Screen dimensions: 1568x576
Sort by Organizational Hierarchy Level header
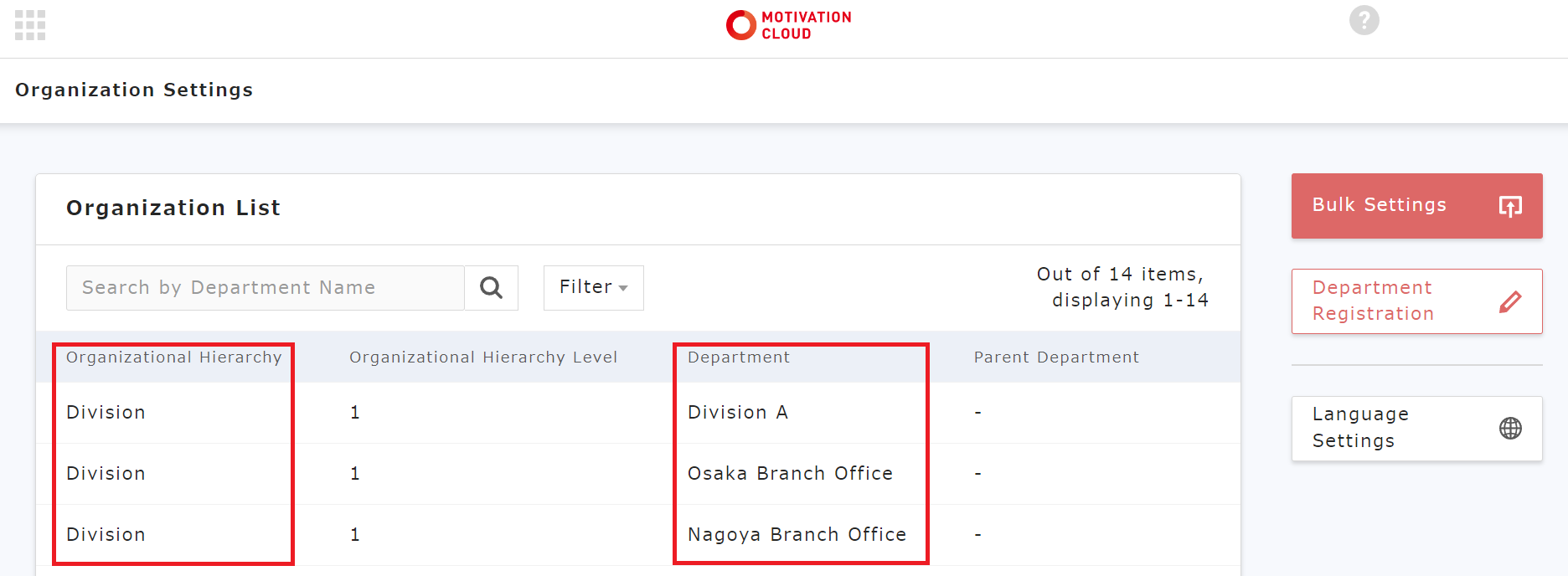click(483, 357)
